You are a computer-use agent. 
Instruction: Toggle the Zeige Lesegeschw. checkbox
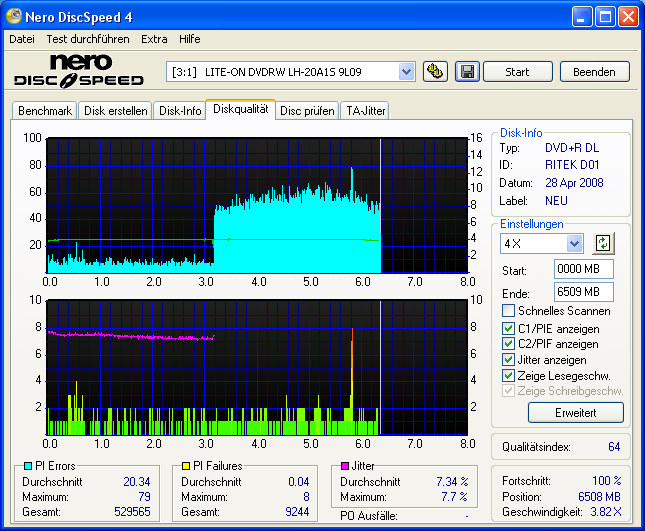click(509, 375)
